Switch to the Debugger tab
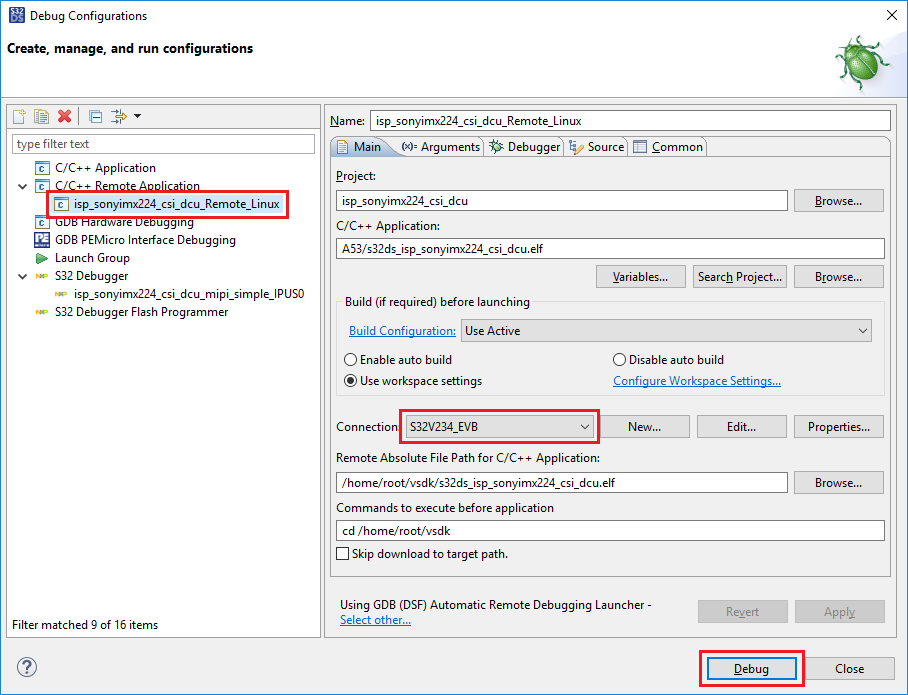Screen dimensions: 908x695 [x=525, y=147]
